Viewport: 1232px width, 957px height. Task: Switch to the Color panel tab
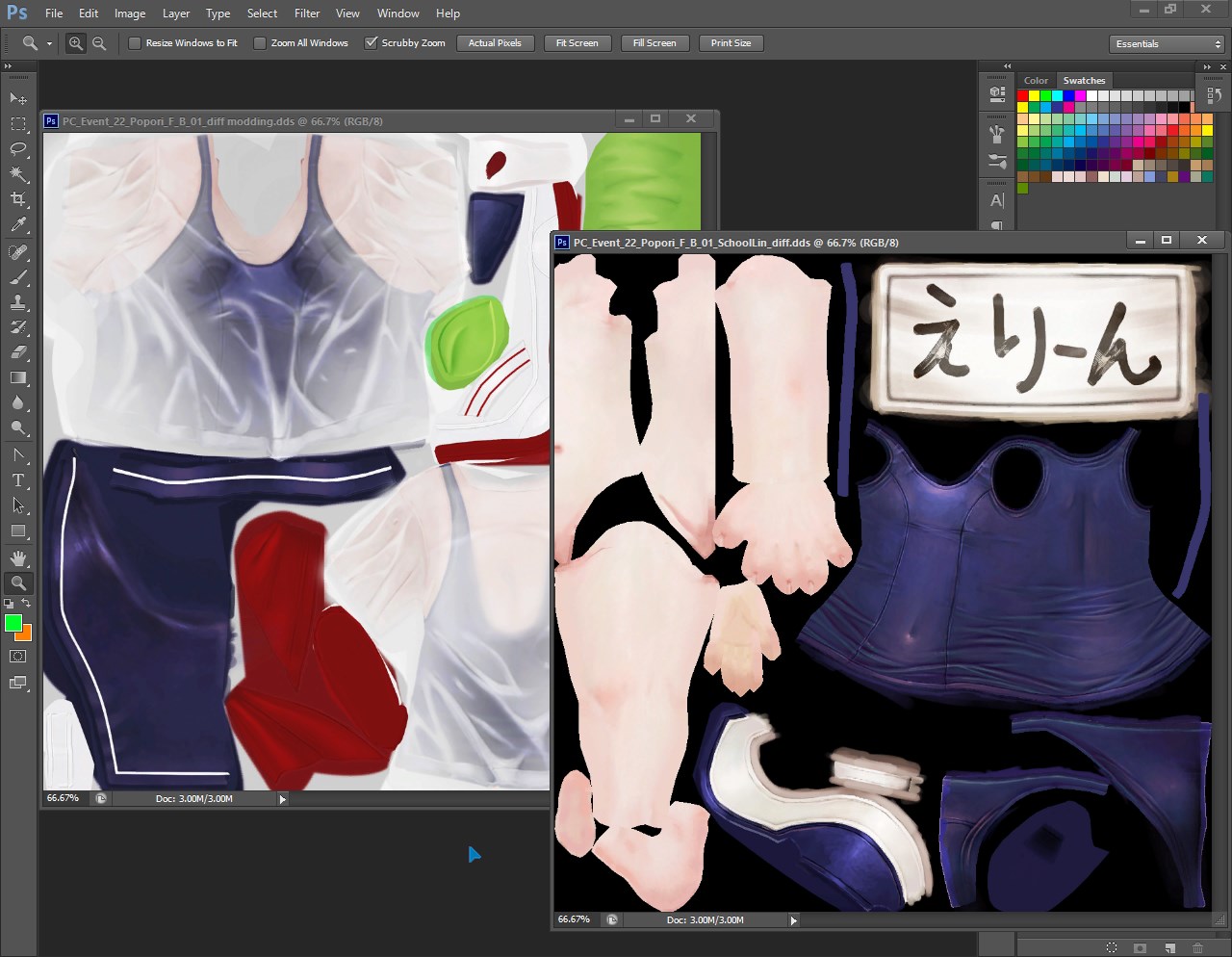[x=1036, y=81]
